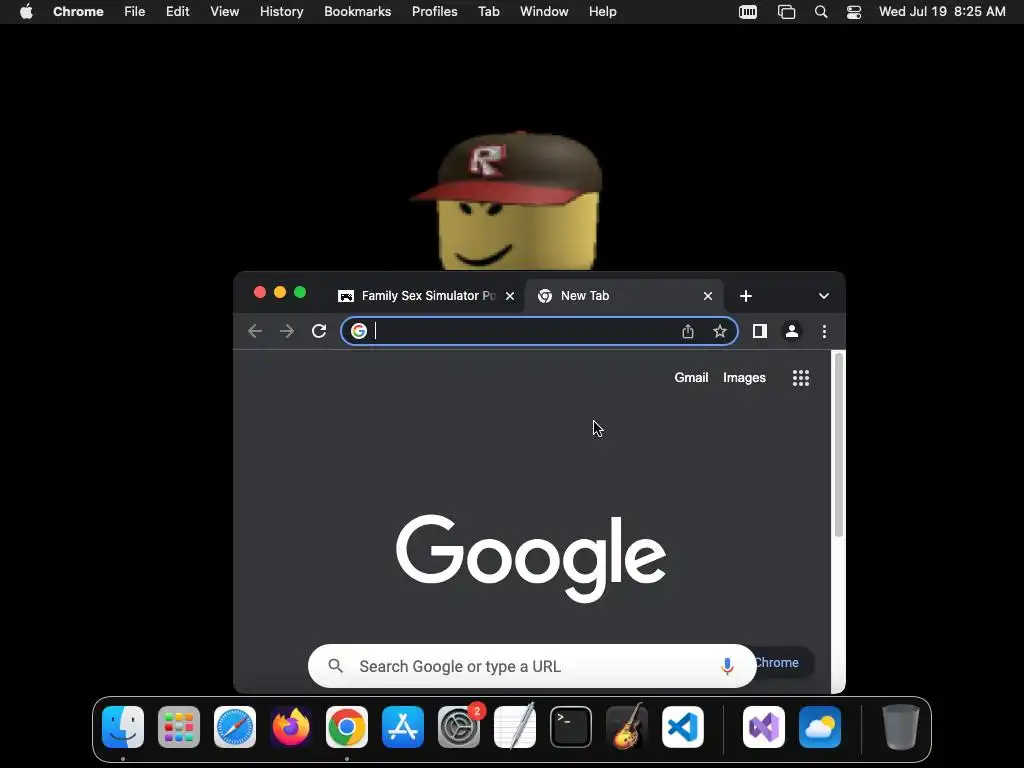Toggle Chrome's side panel icon
This screenshot has height=768, width=1024.
click(760, 331)
